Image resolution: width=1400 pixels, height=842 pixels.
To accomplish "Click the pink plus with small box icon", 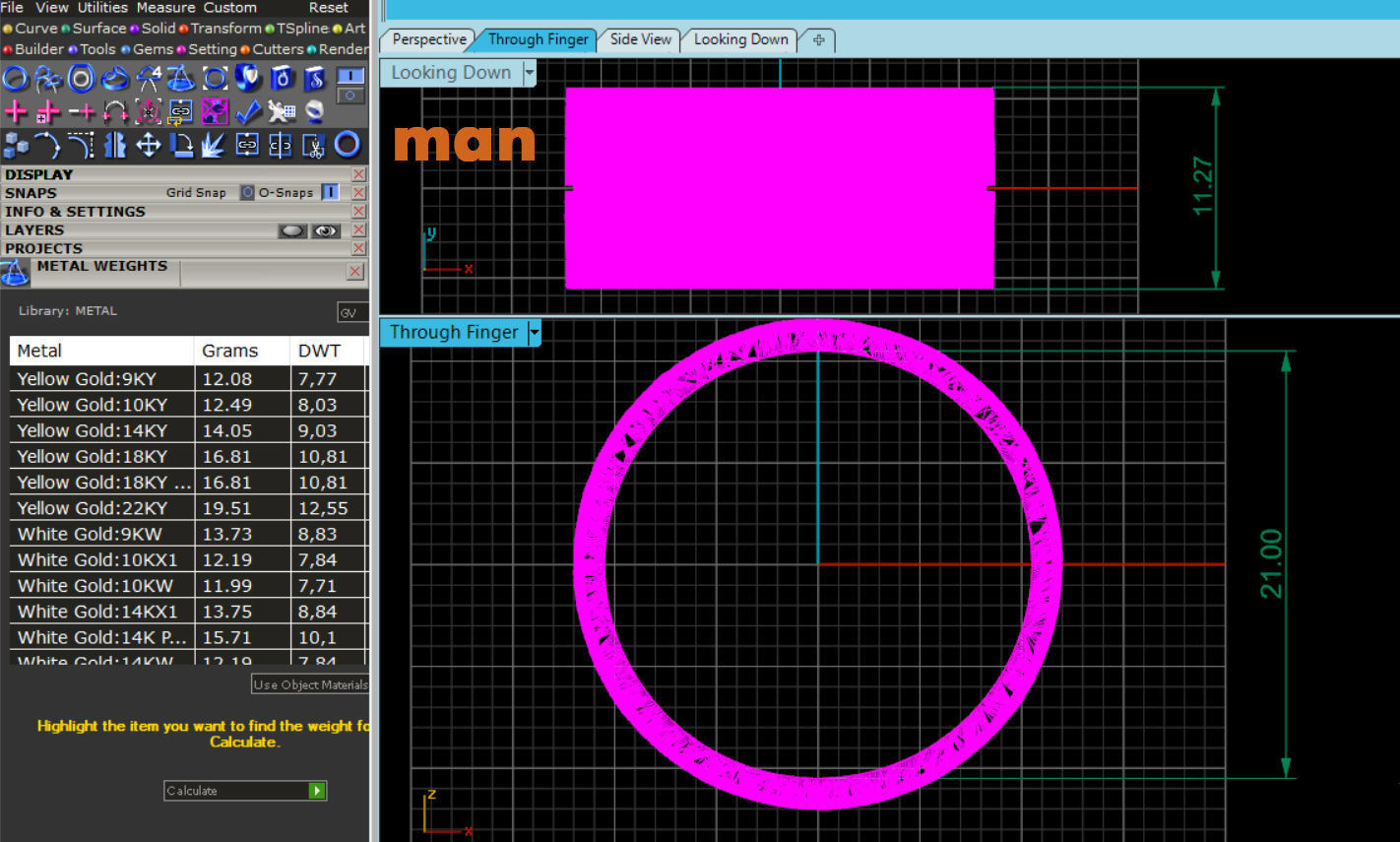I will [48, 112].
